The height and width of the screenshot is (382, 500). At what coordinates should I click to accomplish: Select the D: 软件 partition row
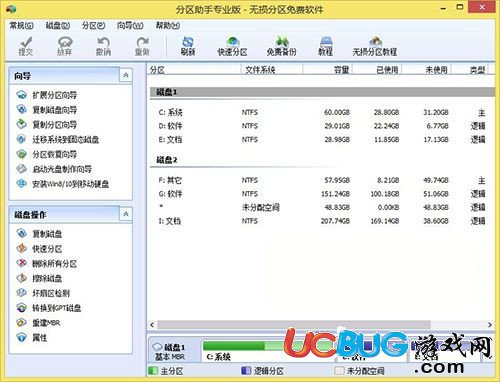(x=322, y=126)
